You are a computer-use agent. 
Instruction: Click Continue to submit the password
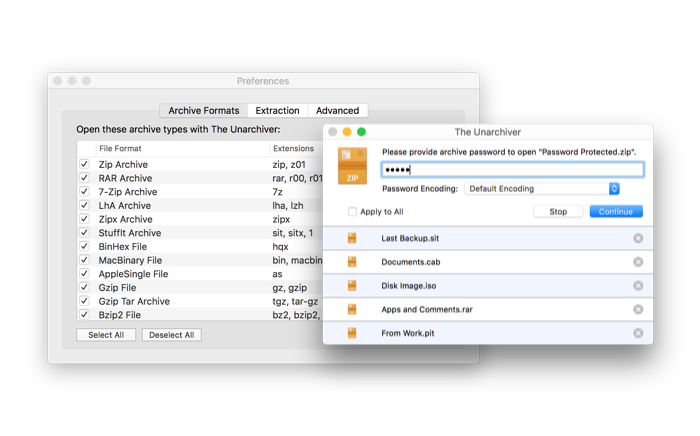616,212
